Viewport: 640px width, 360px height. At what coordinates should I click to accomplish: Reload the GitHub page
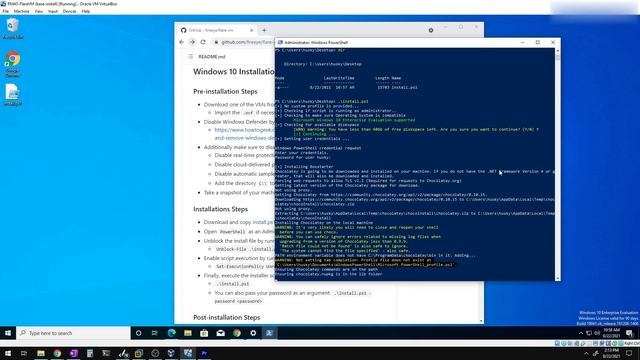[203, 42]
